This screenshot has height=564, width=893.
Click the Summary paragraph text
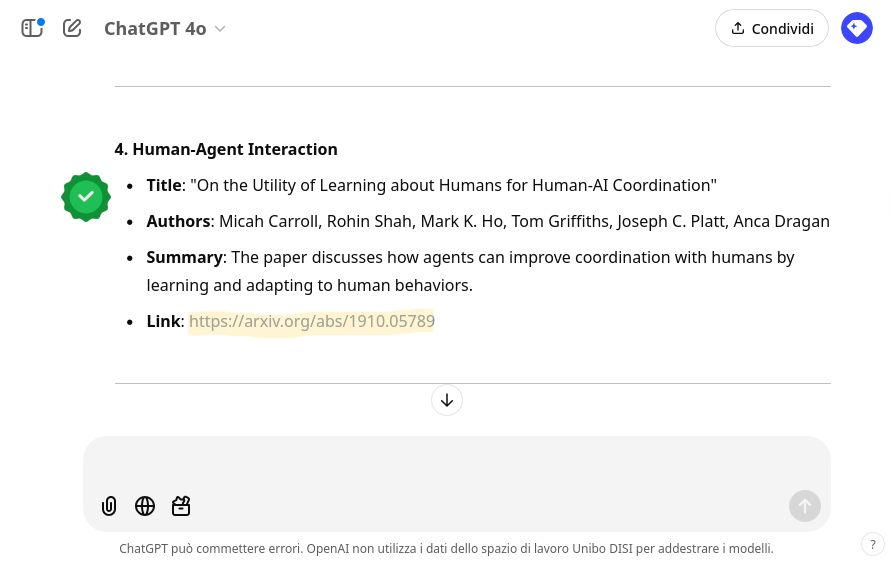point(470,271)
